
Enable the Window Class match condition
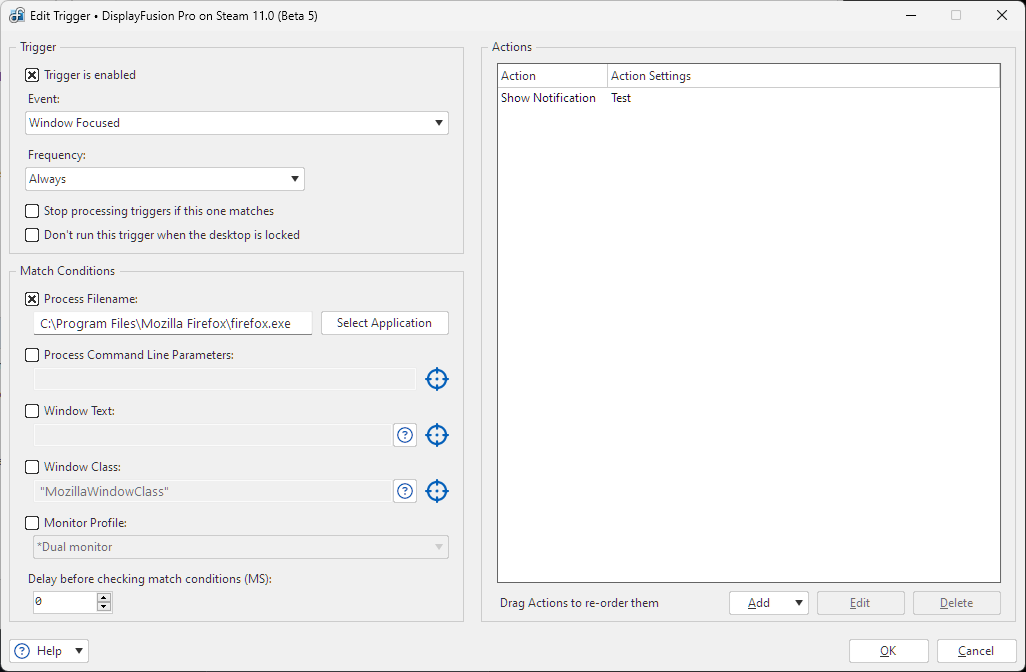(32, 467)
